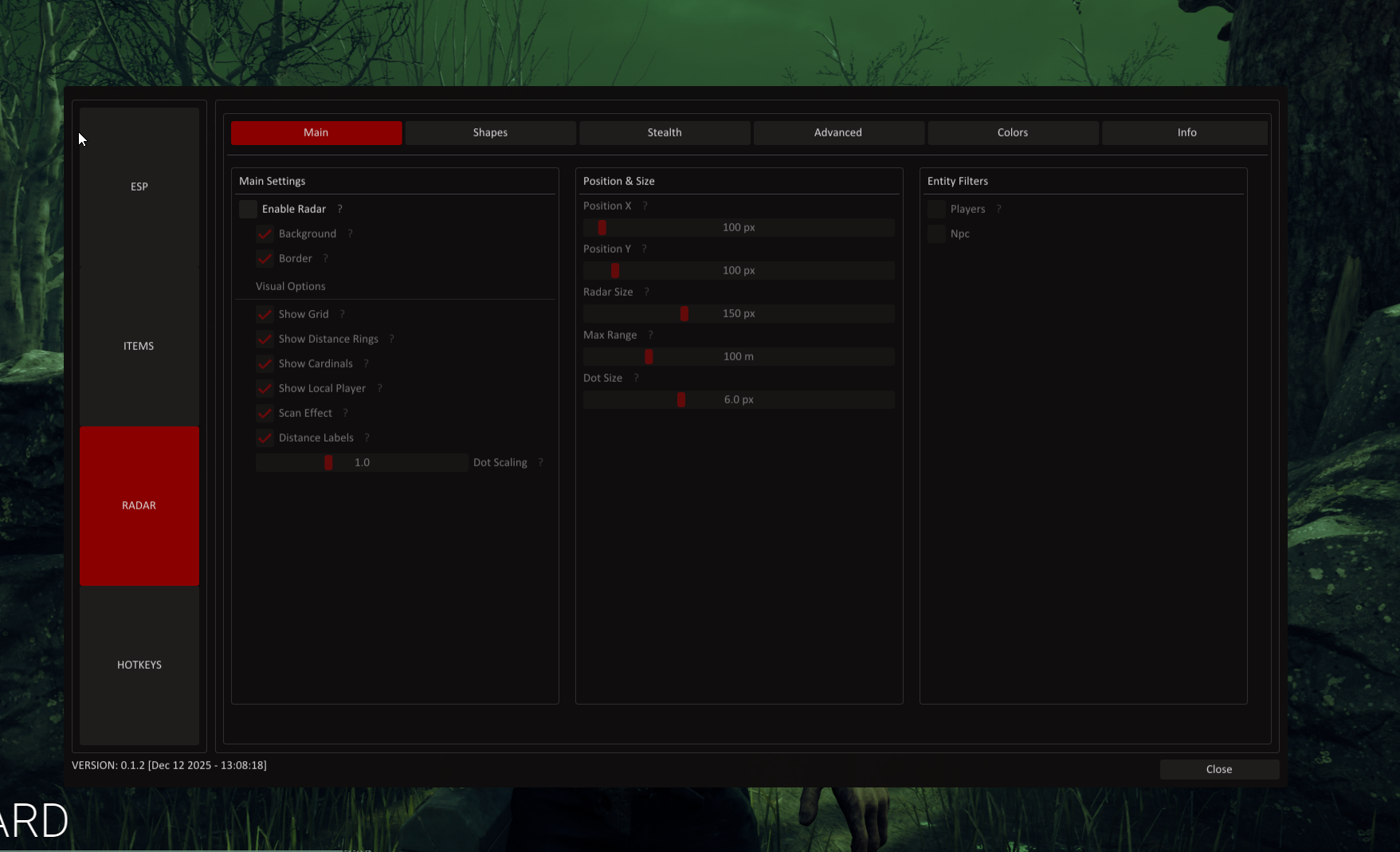
Task: Check the Npc entity filter box
Action: point(936,234)
